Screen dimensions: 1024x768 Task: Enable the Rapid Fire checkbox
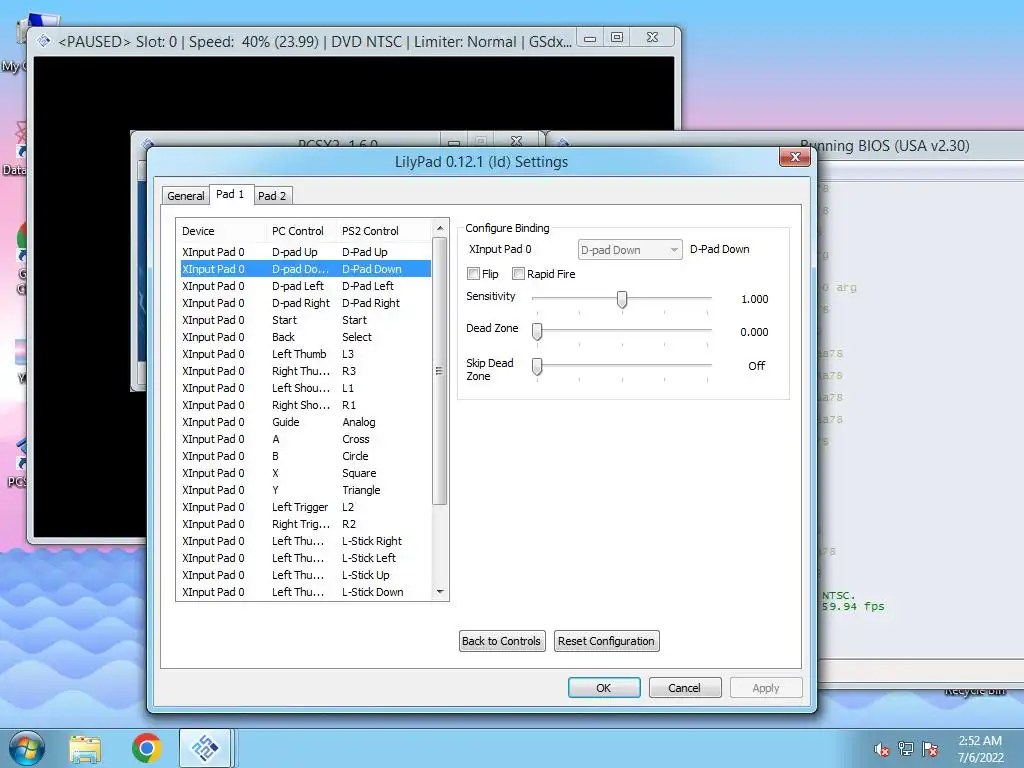[x=519, y=274]
